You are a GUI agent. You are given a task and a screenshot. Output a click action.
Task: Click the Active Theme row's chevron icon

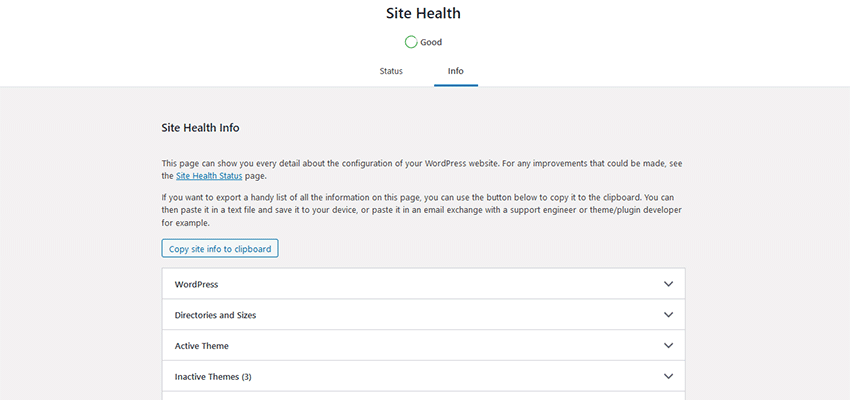tap(668, 346)
